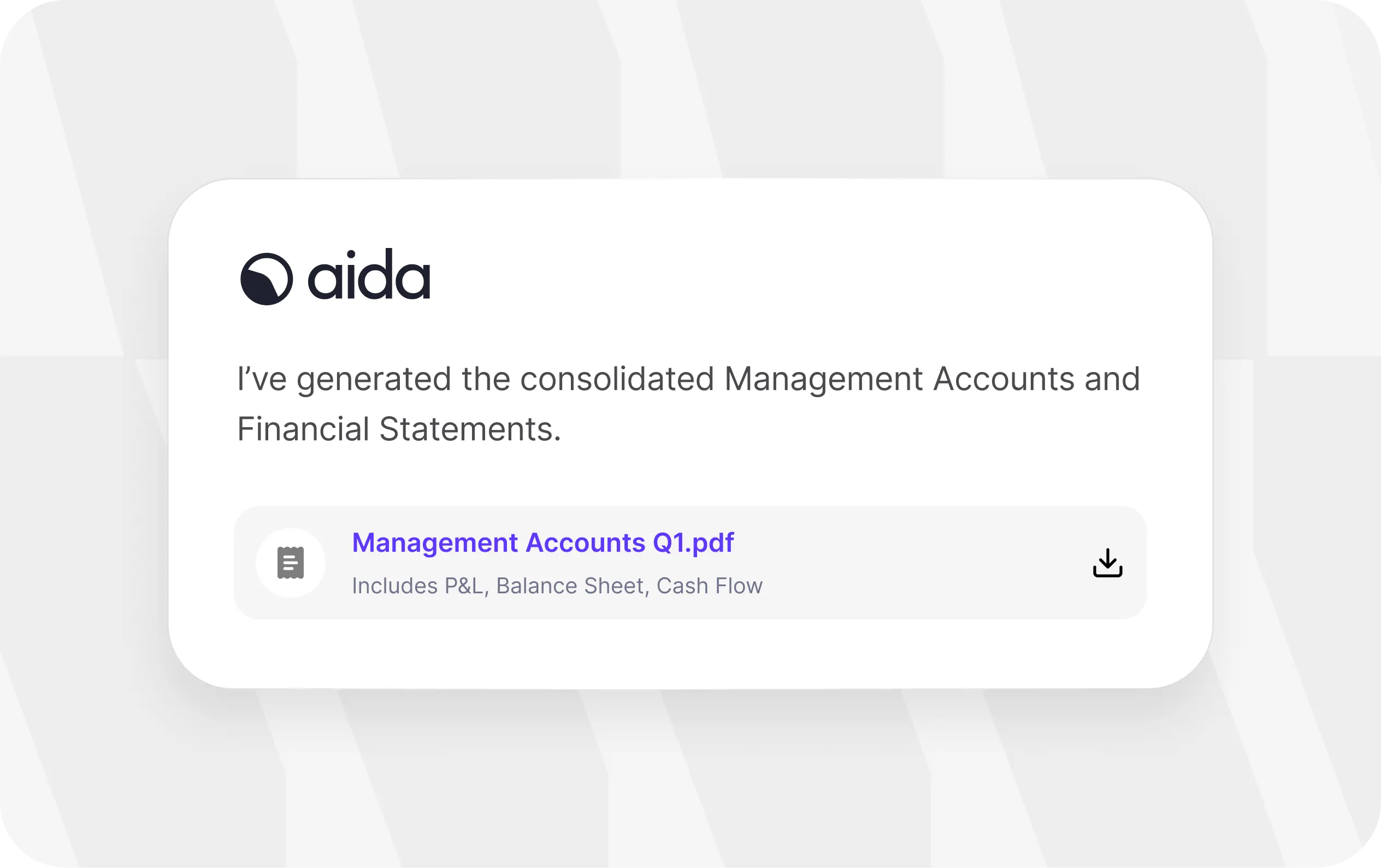Click the aida circular logo mark

coord(267,279)
